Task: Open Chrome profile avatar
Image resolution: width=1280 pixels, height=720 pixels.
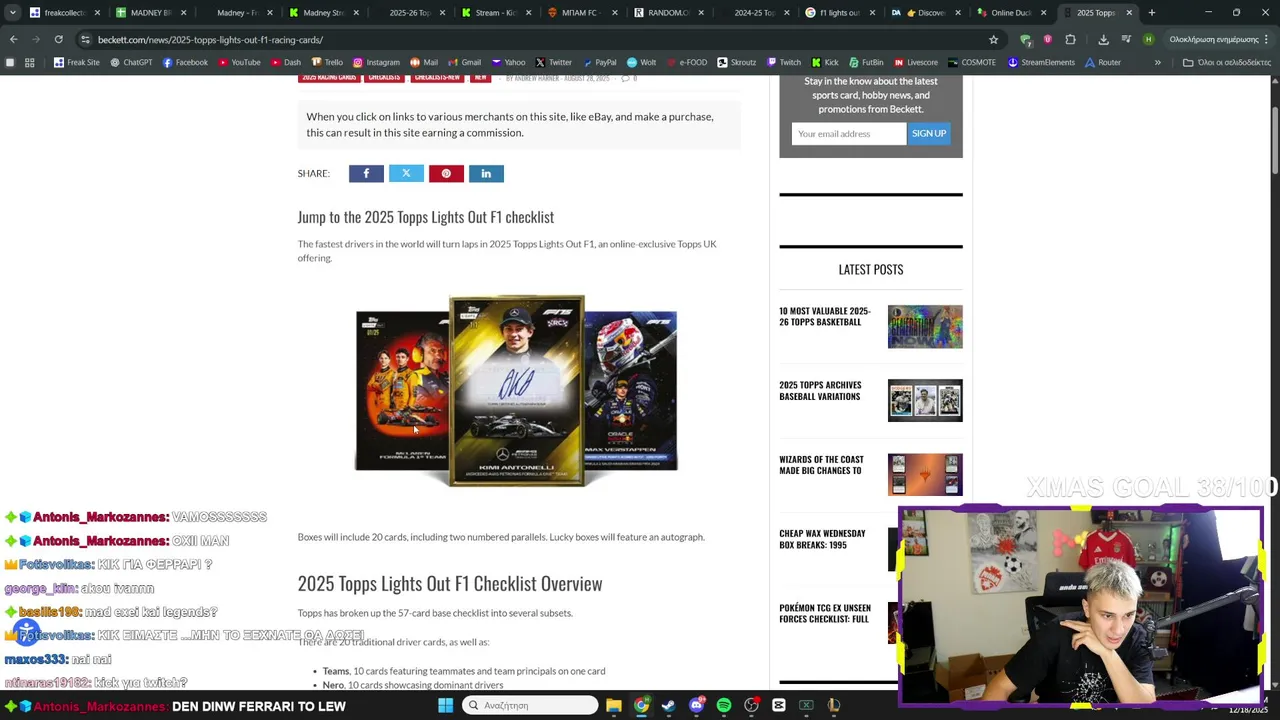Action: tap(1148, 39)
